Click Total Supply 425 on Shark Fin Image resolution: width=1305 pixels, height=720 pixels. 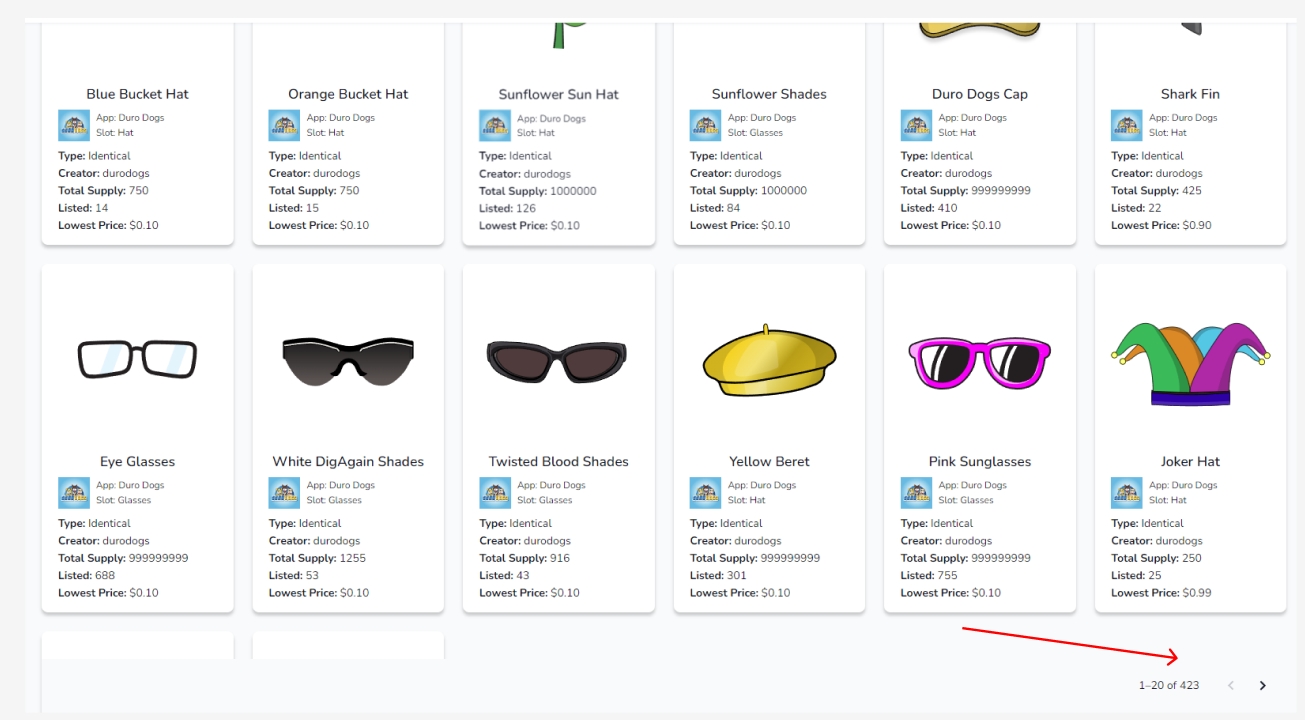point(1156,190)
